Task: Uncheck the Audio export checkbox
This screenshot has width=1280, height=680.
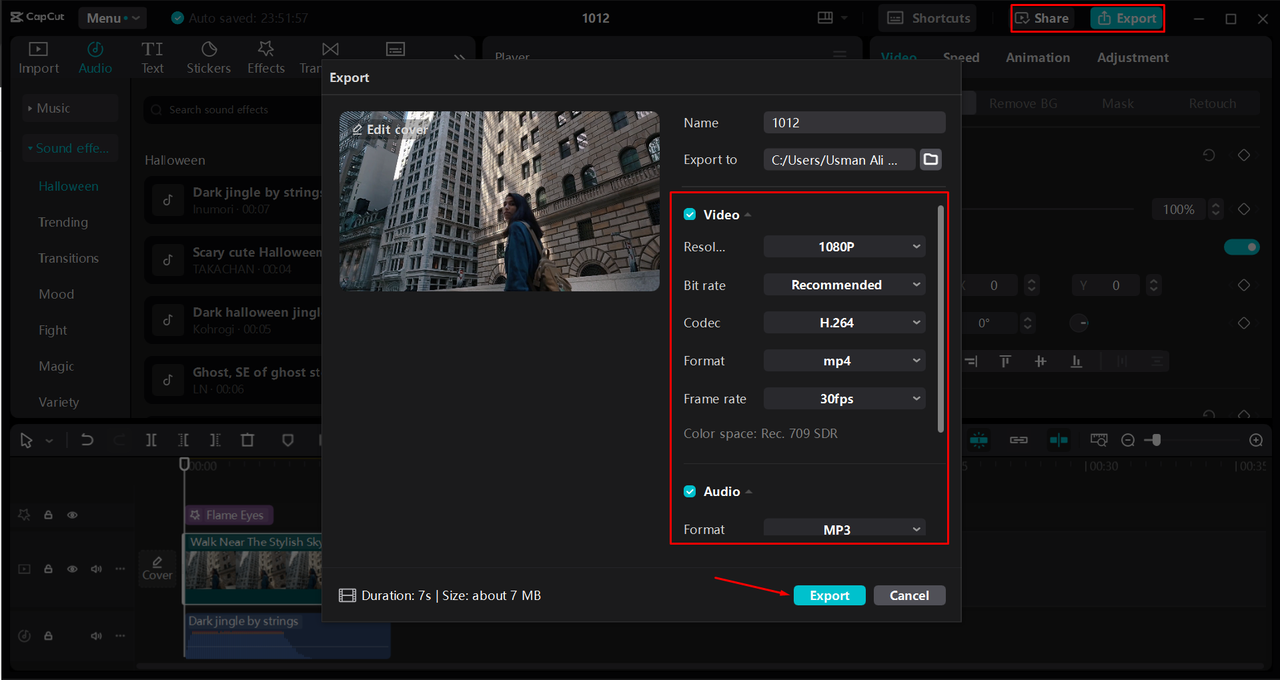Action: (x=689, y=491)
